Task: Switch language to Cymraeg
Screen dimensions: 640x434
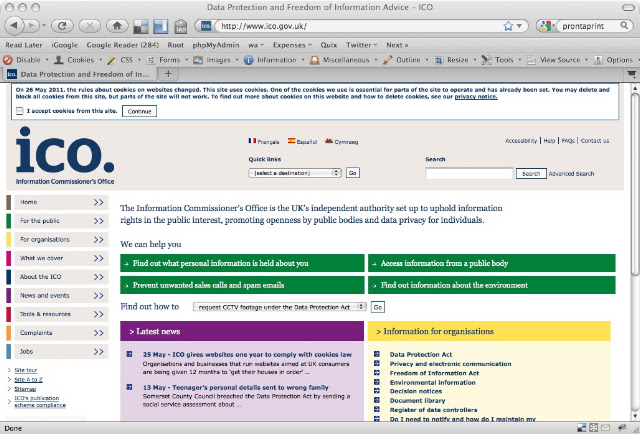Action: point(341,141)
